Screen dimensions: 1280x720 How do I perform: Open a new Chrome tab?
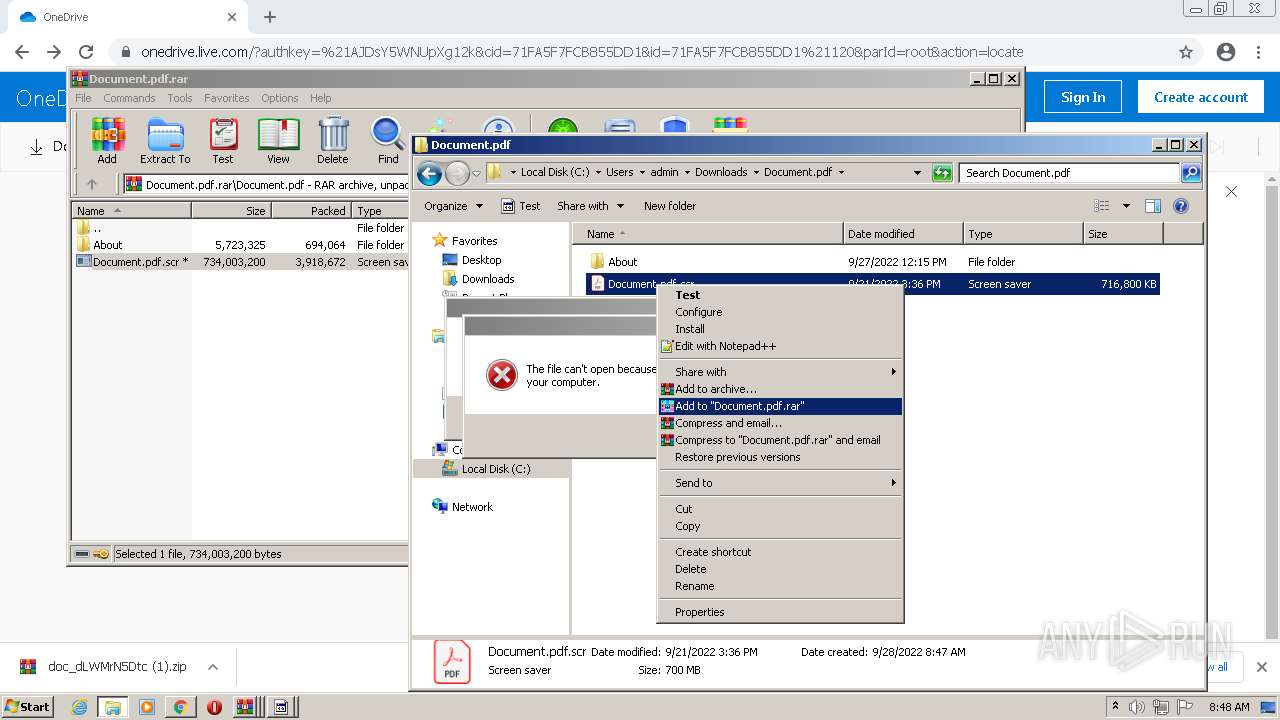[x=270, y=17]
